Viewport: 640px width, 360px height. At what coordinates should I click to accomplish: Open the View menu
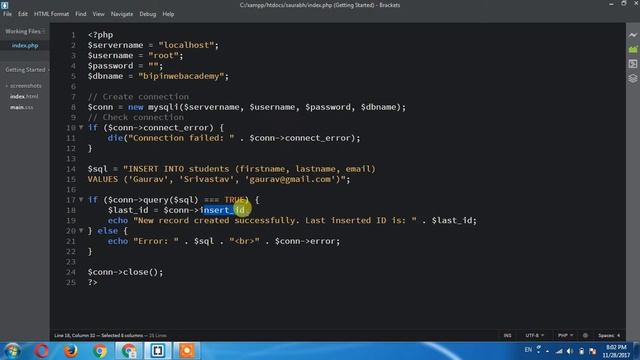tap(98, 14)
